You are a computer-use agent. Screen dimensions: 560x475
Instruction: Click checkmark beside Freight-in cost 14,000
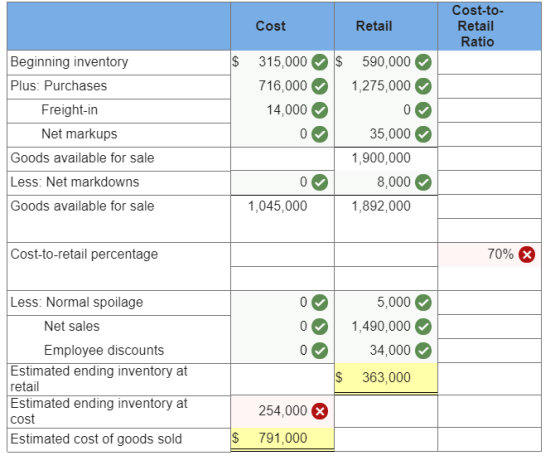320,110
